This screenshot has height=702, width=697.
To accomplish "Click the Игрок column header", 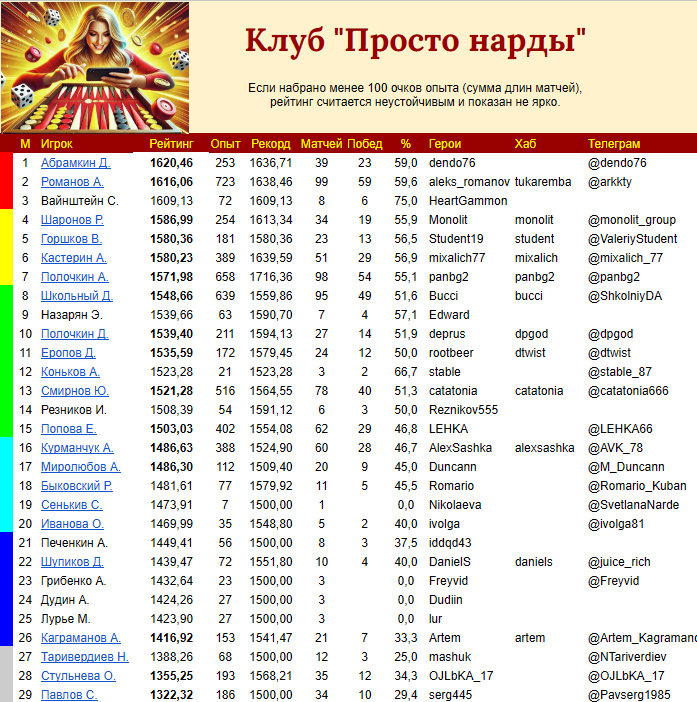I will coord(56,144).
